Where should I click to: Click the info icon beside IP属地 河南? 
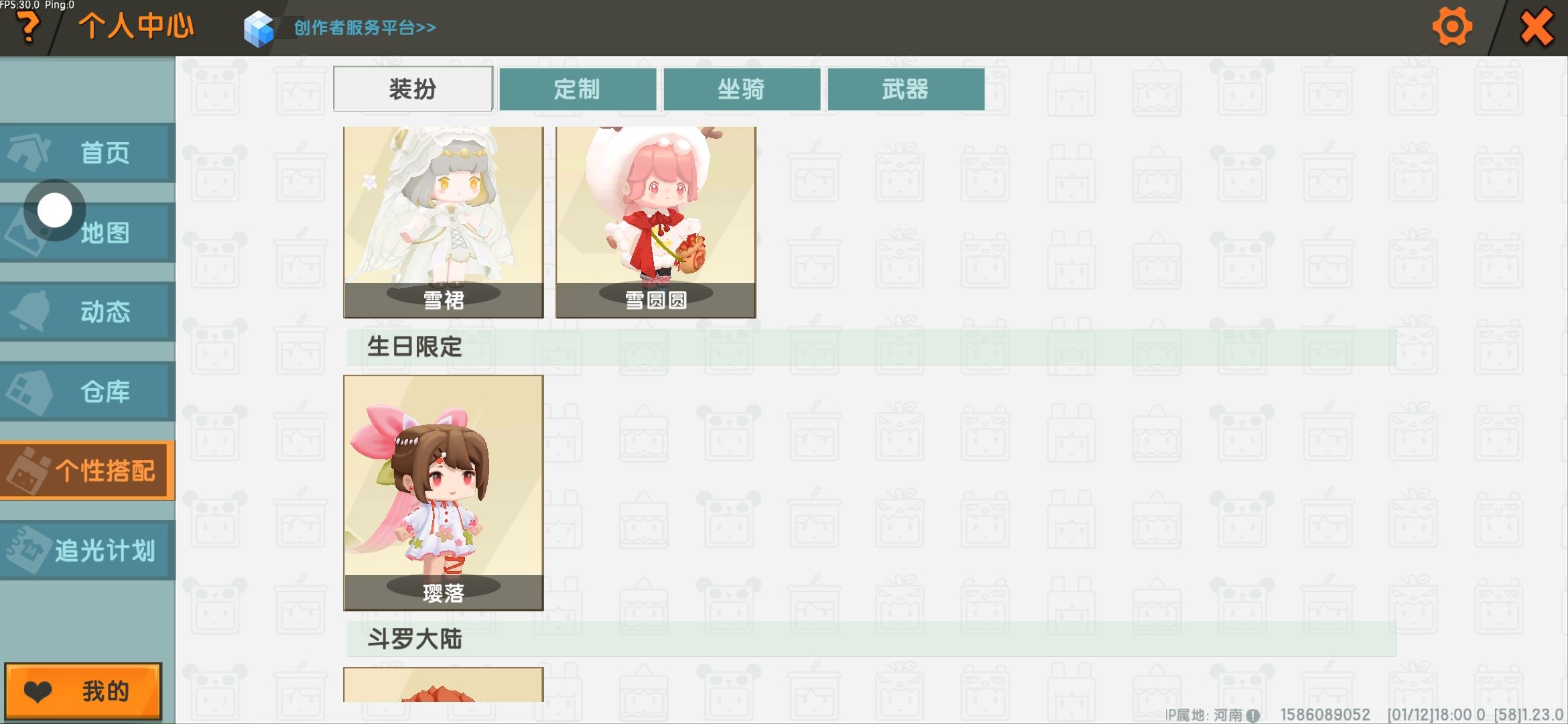(1252, 715)
